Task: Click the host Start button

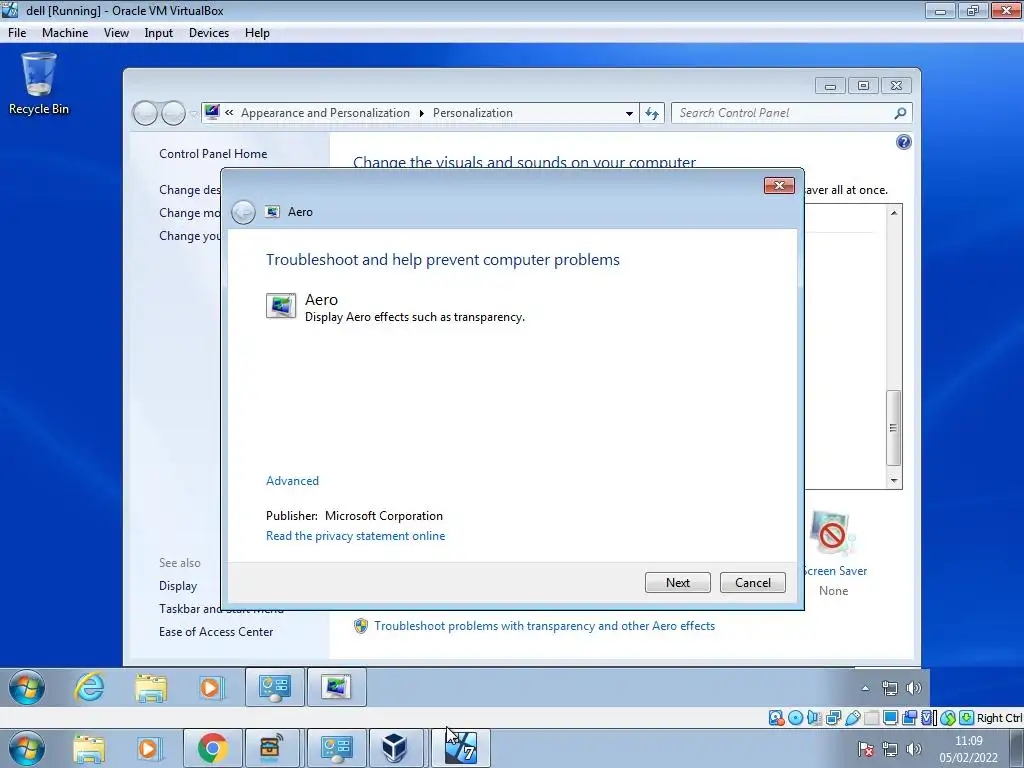Action: (27, 748)
